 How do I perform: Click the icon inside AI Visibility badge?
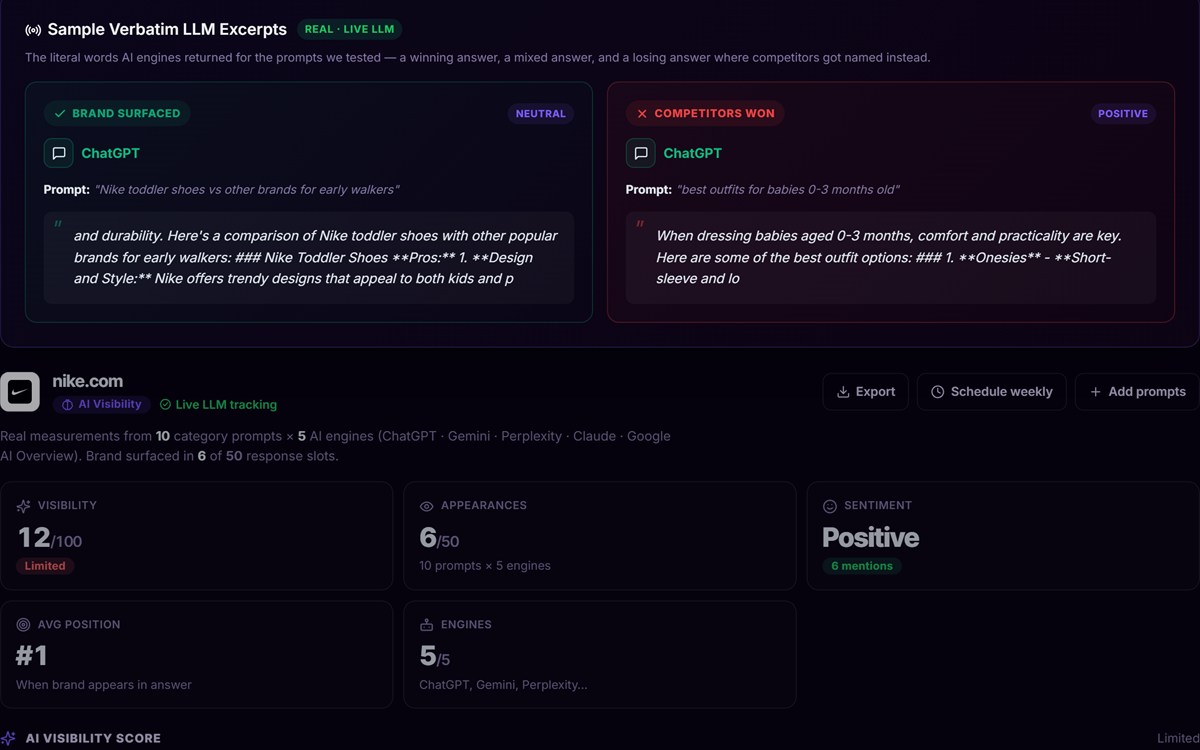click(68, 405)
